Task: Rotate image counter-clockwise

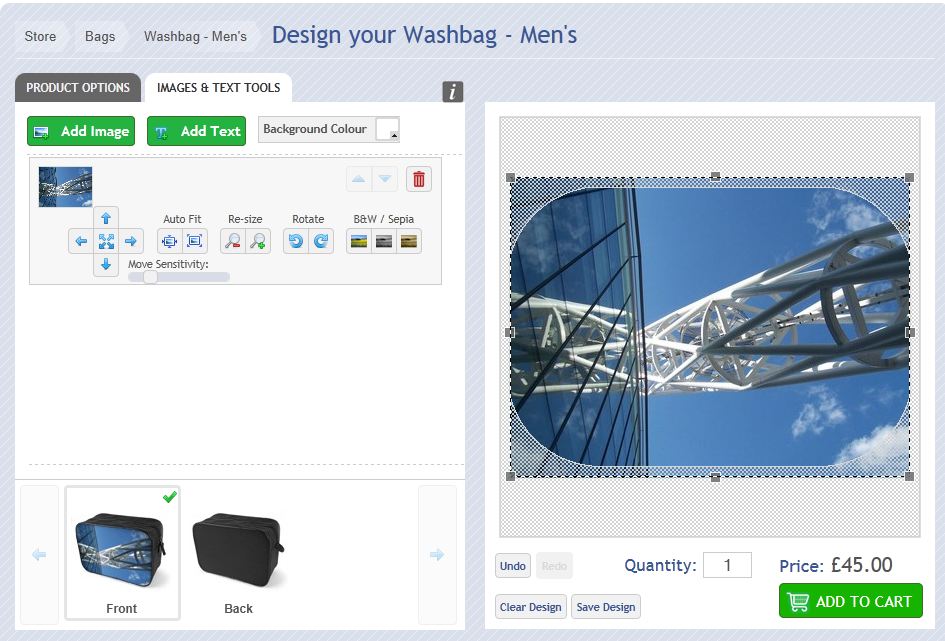Action: [x=296, y=242]
